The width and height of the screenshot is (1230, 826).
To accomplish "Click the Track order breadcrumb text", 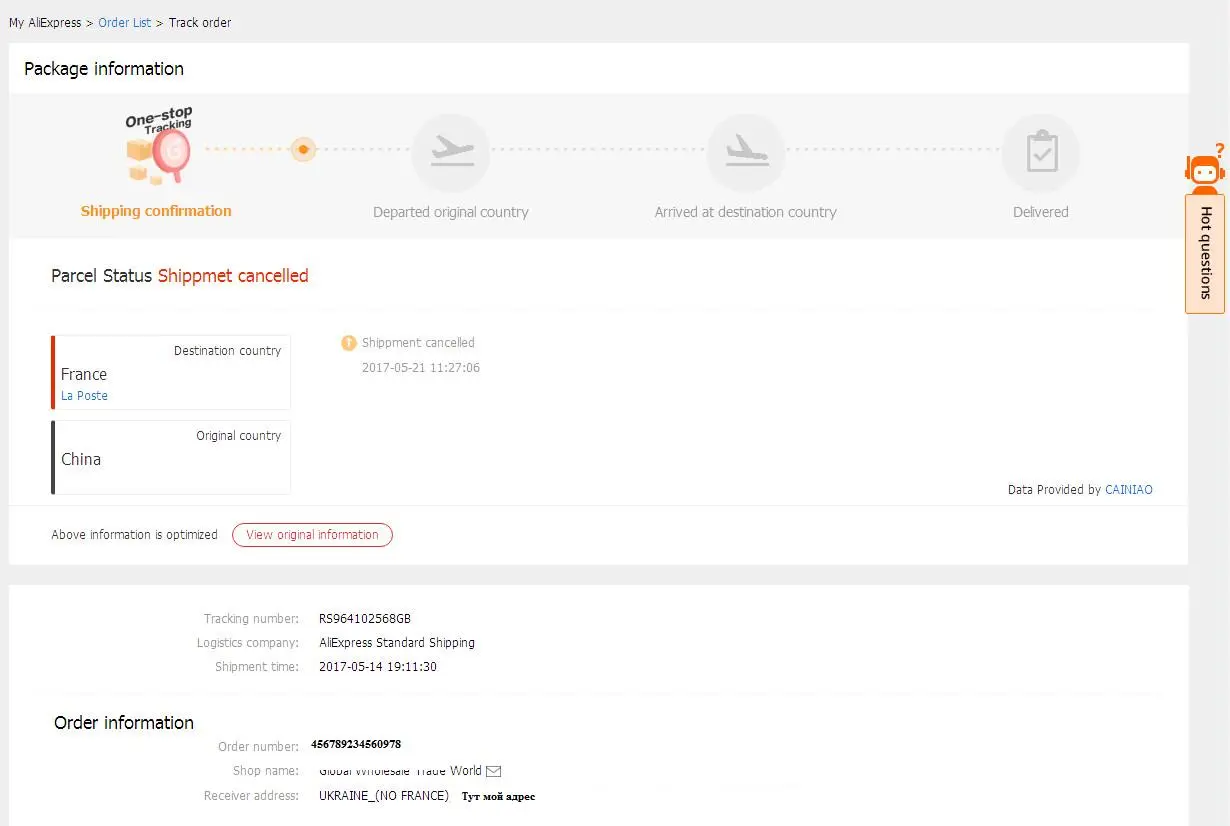I will coord(200,23).
